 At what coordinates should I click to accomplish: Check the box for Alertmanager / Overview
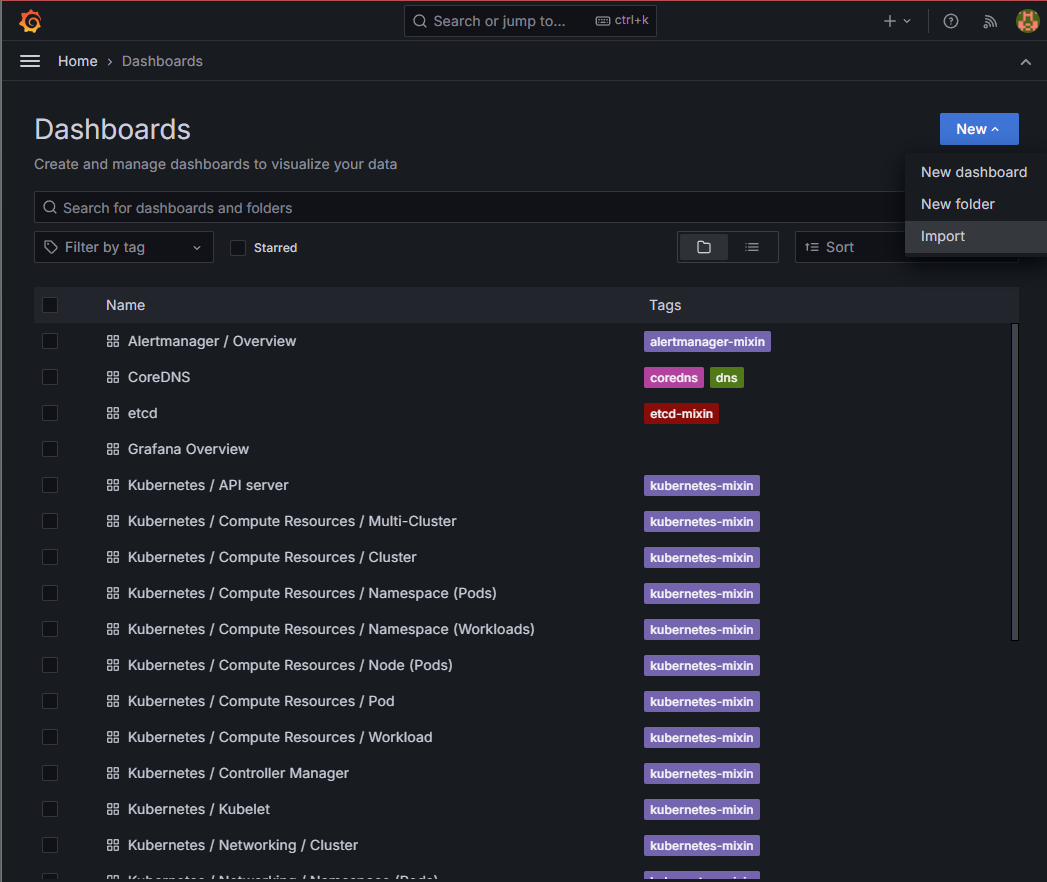click(50, 341)
